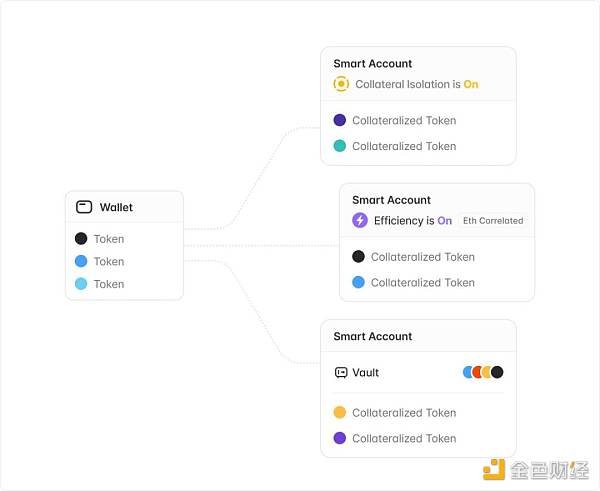Viewport: 600px width, 491px height.
Task: Select the bottom Smart Account title
Action: [372, 336]
